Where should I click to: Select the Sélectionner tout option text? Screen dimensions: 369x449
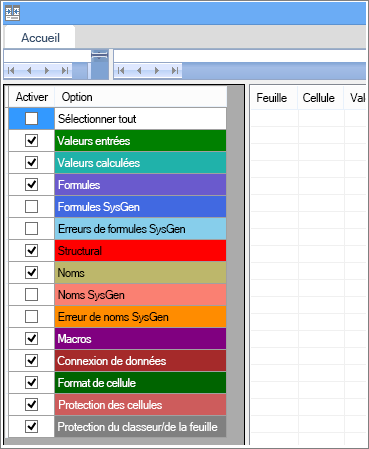pyautogui.click(x=97, y=119)
